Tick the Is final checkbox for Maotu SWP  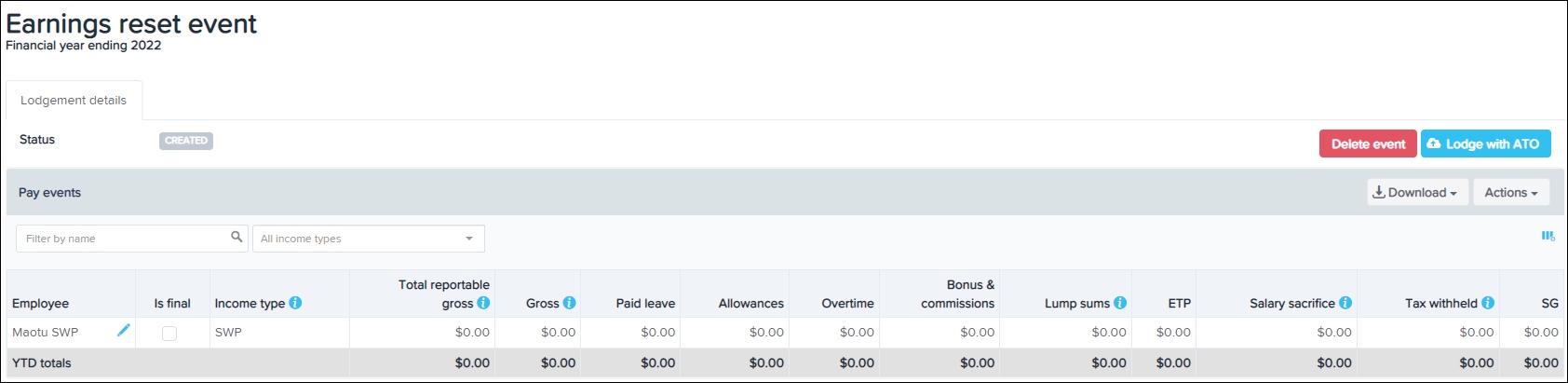tap(169, 333)
